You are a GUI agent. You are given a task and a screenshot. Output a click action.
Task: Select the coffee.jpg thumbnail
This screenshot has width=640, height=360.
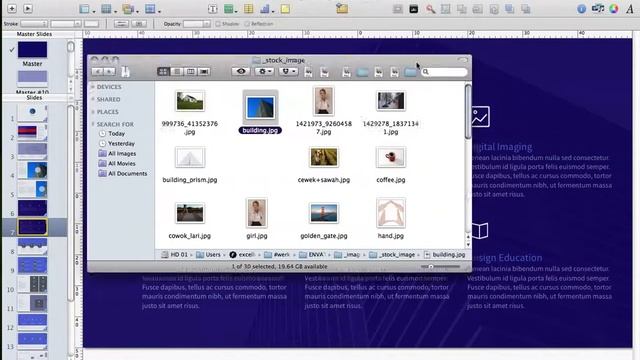point(391,157)
